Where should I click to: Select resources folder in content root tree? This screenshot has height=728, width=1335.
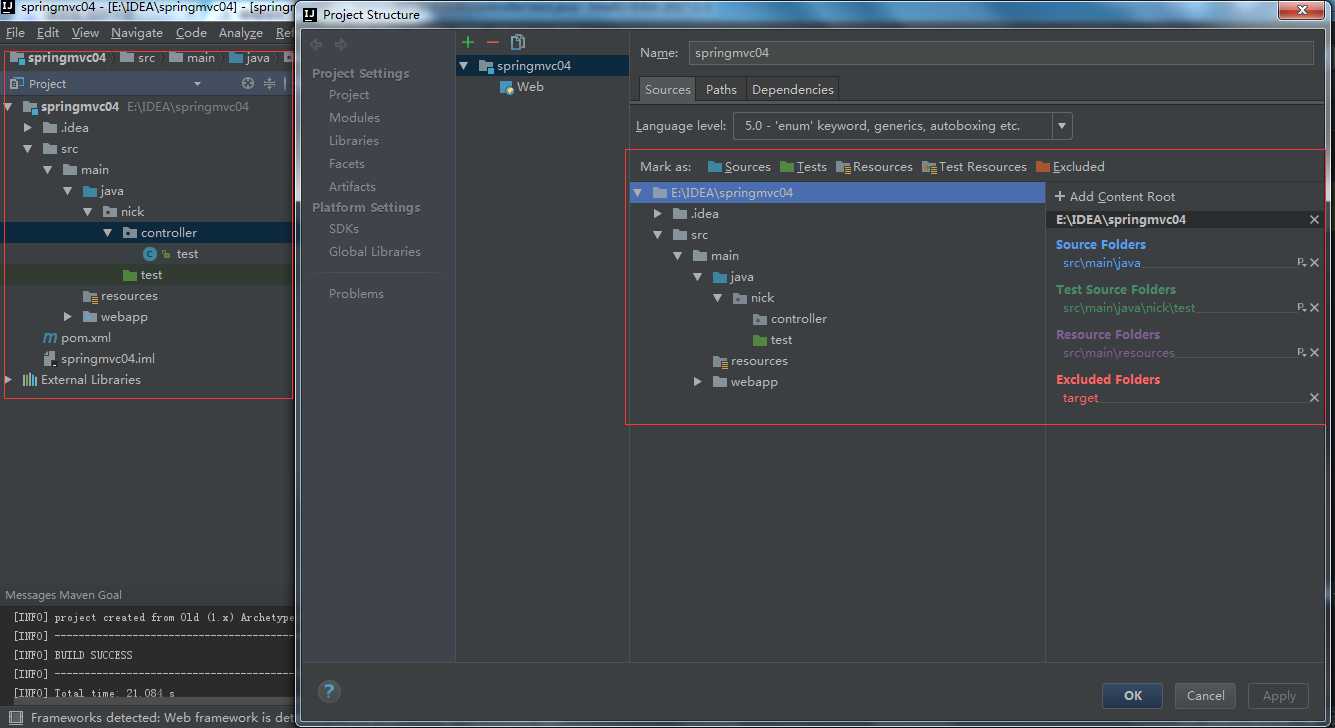click(750, 361)
